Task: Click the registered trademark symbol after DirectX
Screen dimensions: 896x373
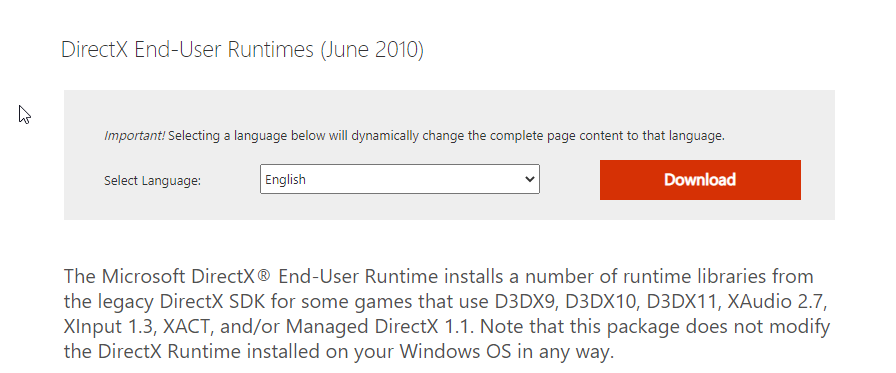Action: [263, 276]
